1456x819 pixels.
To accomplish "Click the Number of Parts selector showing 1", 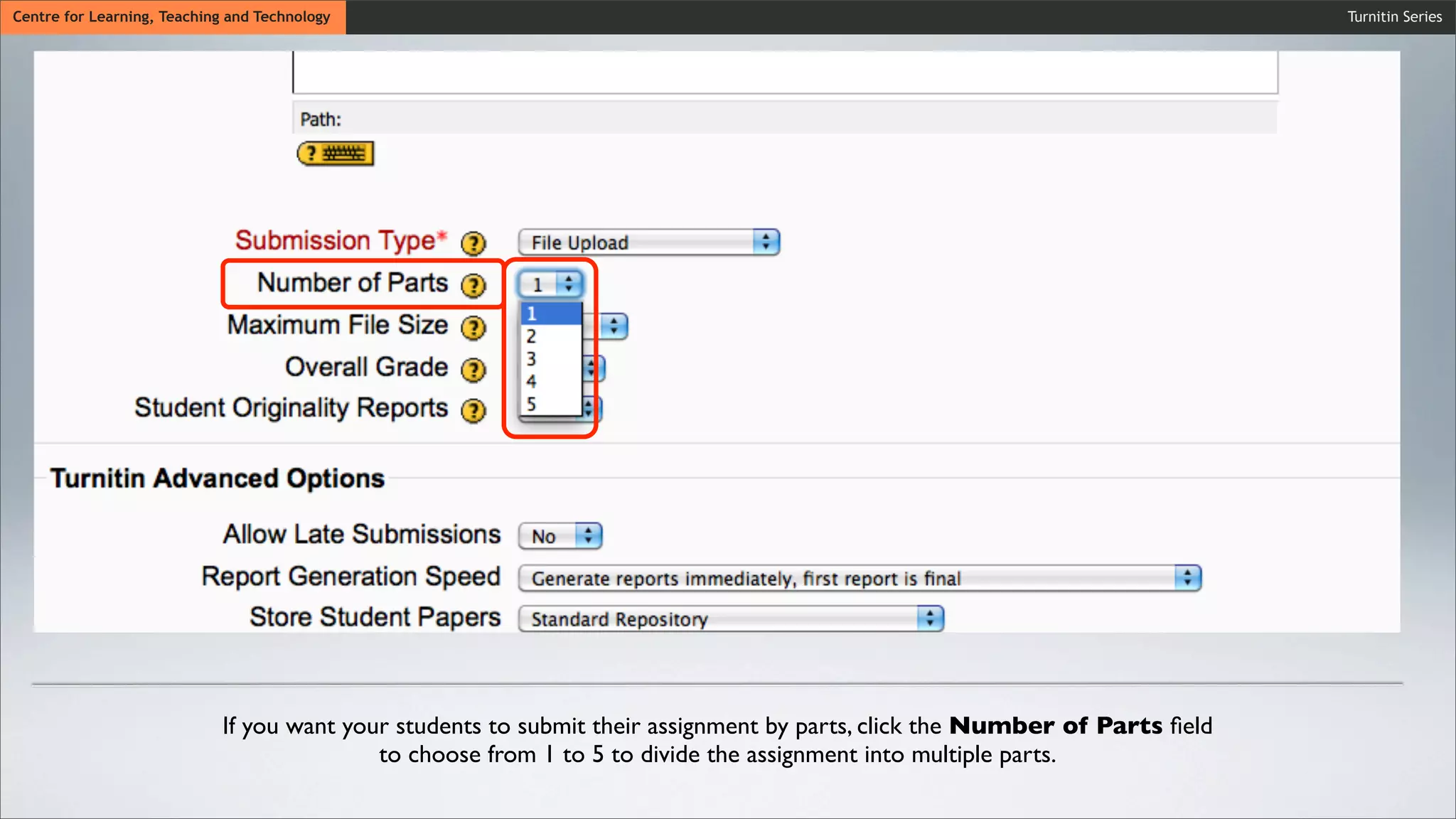I will (550, 284).
